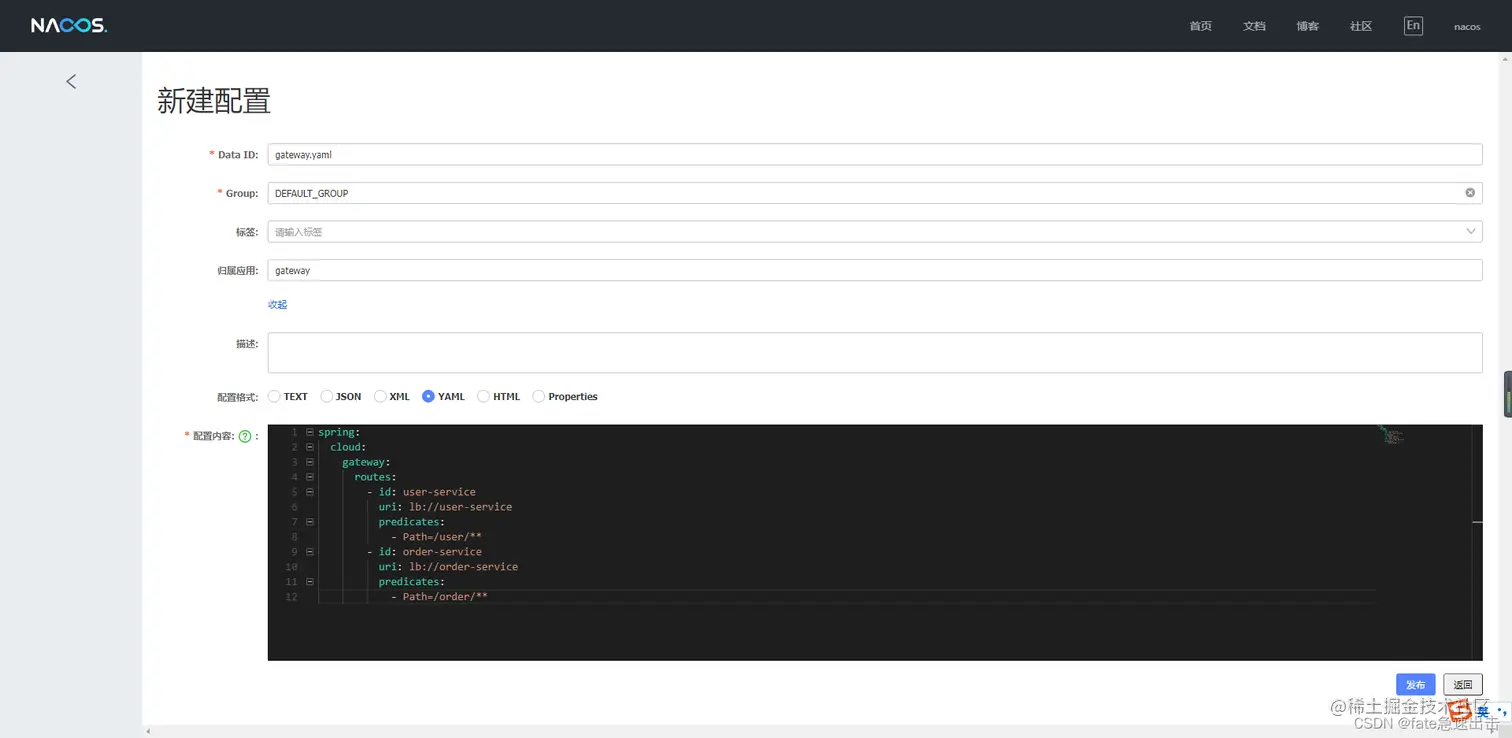This screenshot has width=1512, height=738.
Task: Open the 社区 nav item
Action: (x=1361, y=27)
